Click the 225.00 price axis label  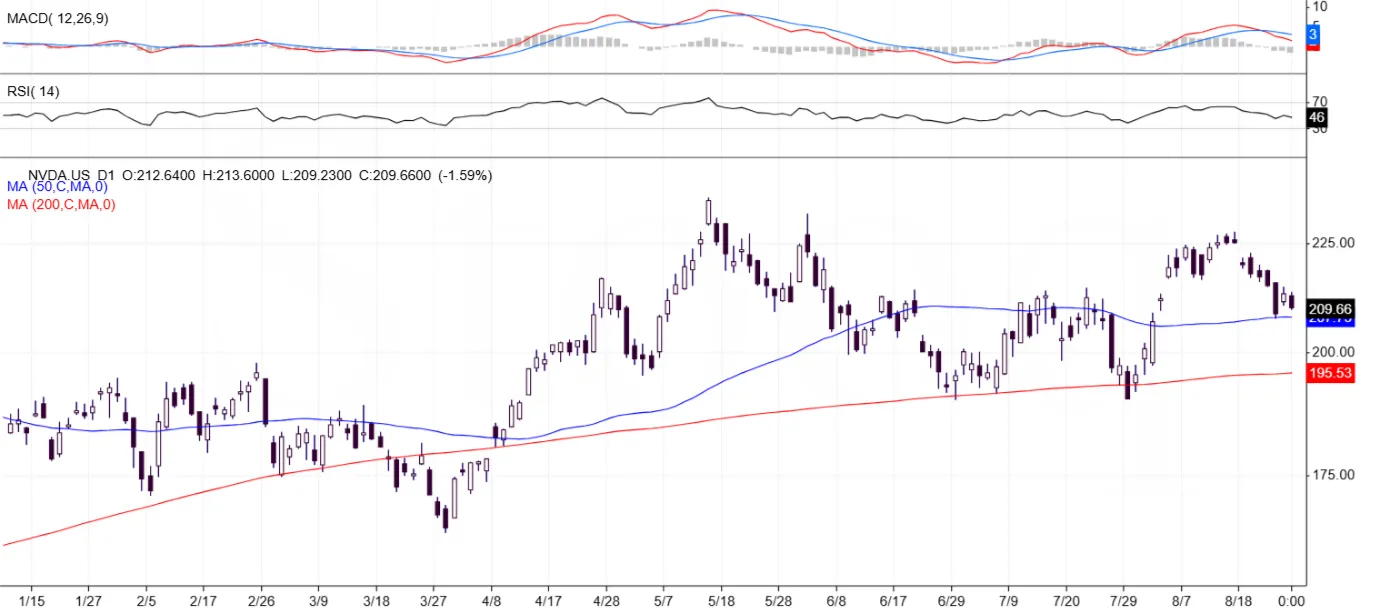[x=1333, y=243]
